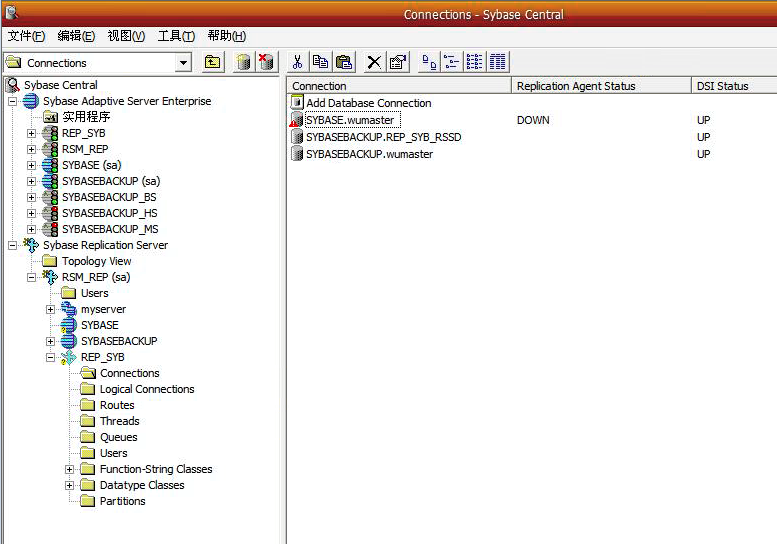Image resolution: width=777 pixels, height=544 pixels.
Task: Expand the SYBASEBACKUP_MS node
Action: [x=32, y=229]
